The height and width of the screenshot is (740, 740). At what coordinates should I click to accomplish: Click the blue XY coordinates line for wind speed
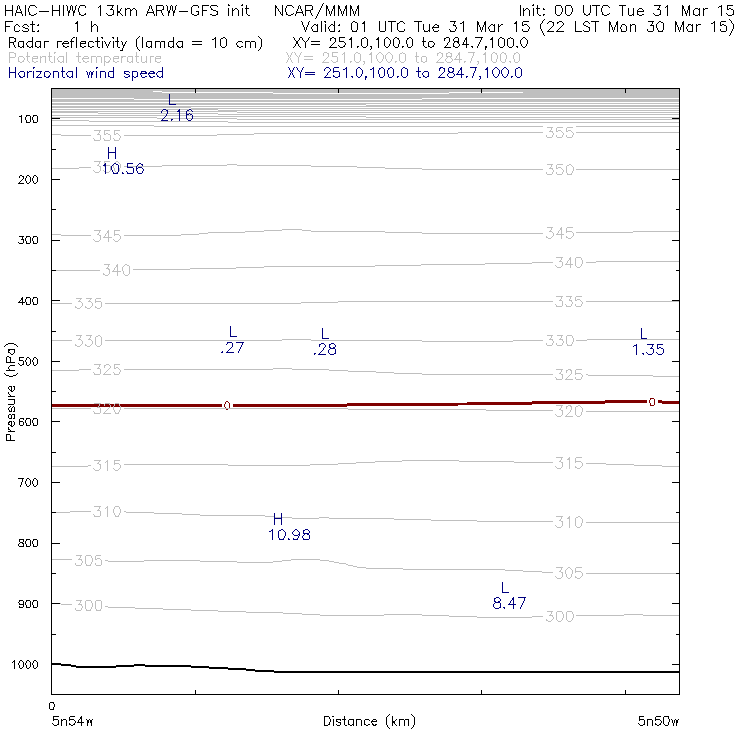click(x=405, y=73)
